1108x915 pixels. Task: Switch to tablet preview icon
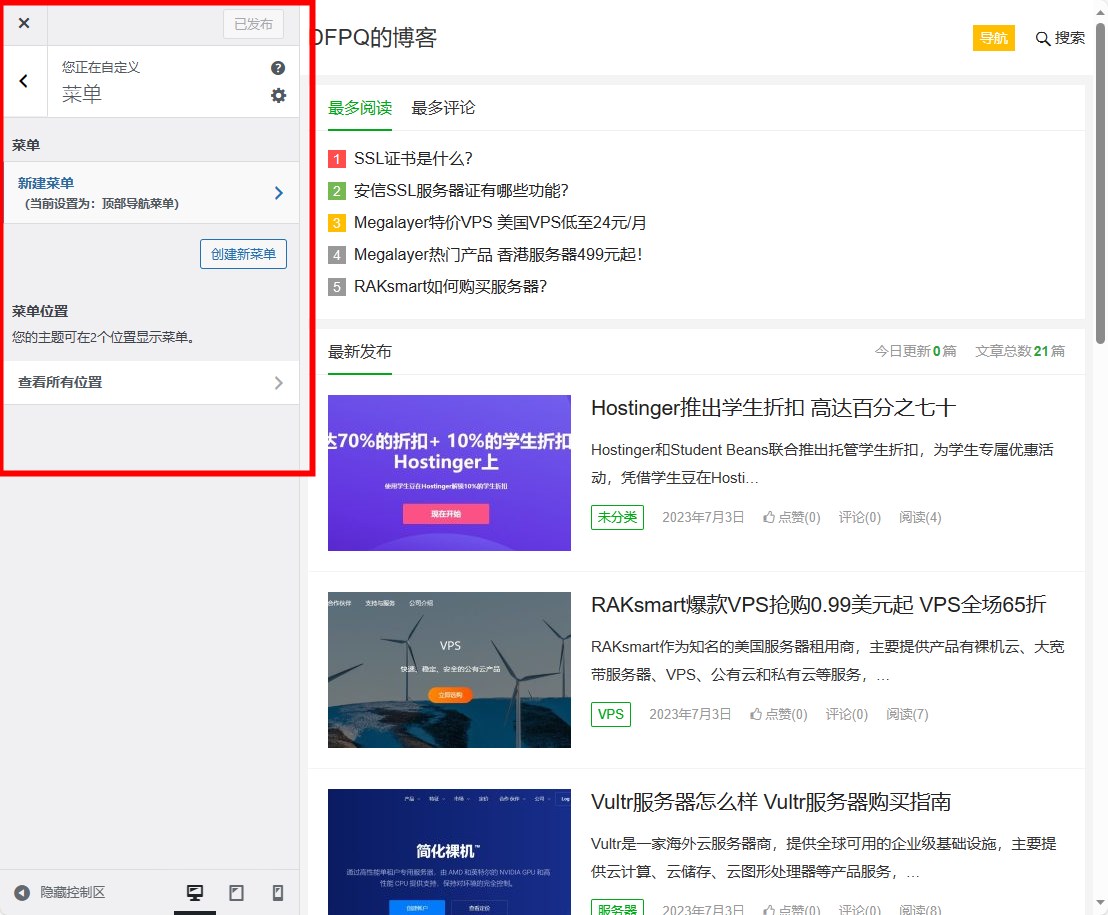coord(237,892)
